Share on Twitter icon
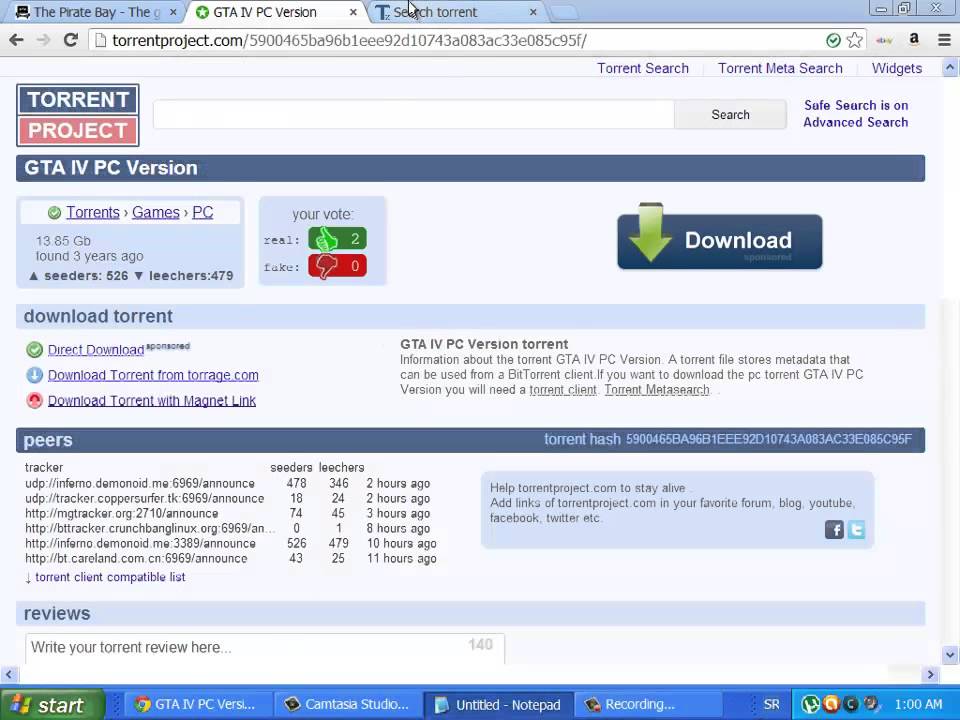The image size is (960, 720). point(856,530)
